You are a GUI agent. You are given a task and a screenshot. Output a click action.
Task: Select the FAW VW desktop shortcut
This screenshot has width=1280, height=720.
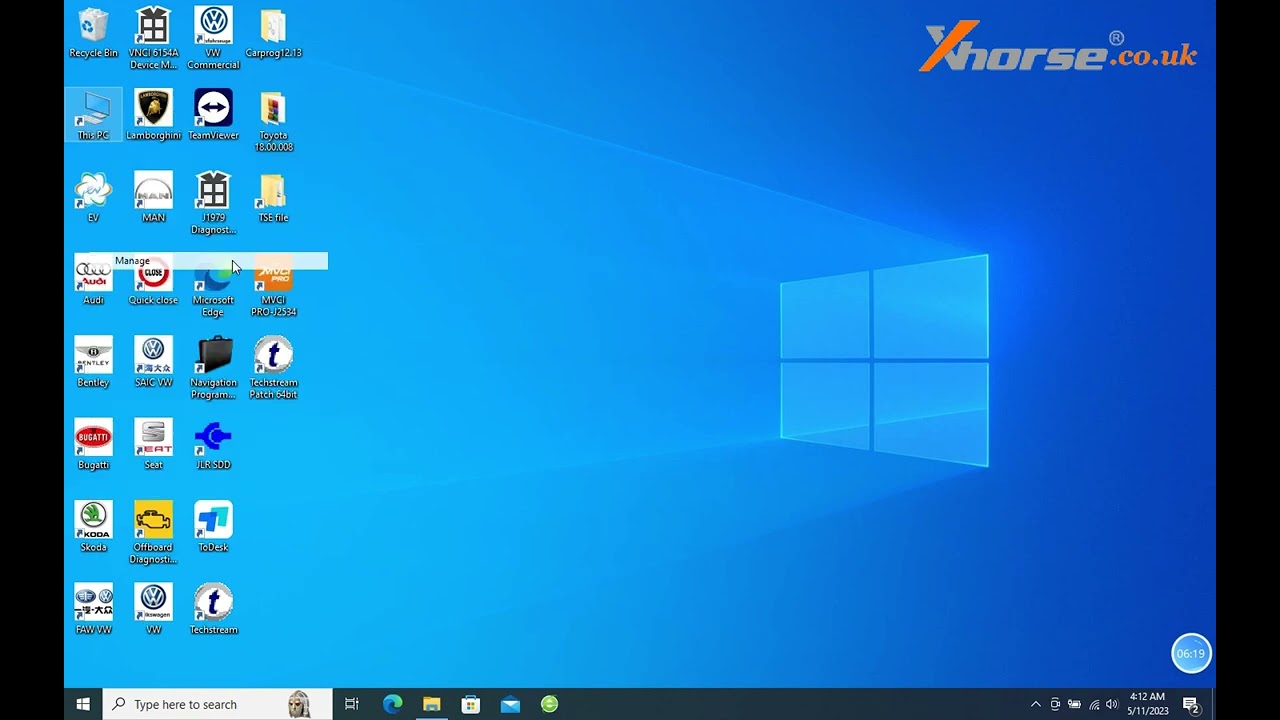tap(93, 610)
